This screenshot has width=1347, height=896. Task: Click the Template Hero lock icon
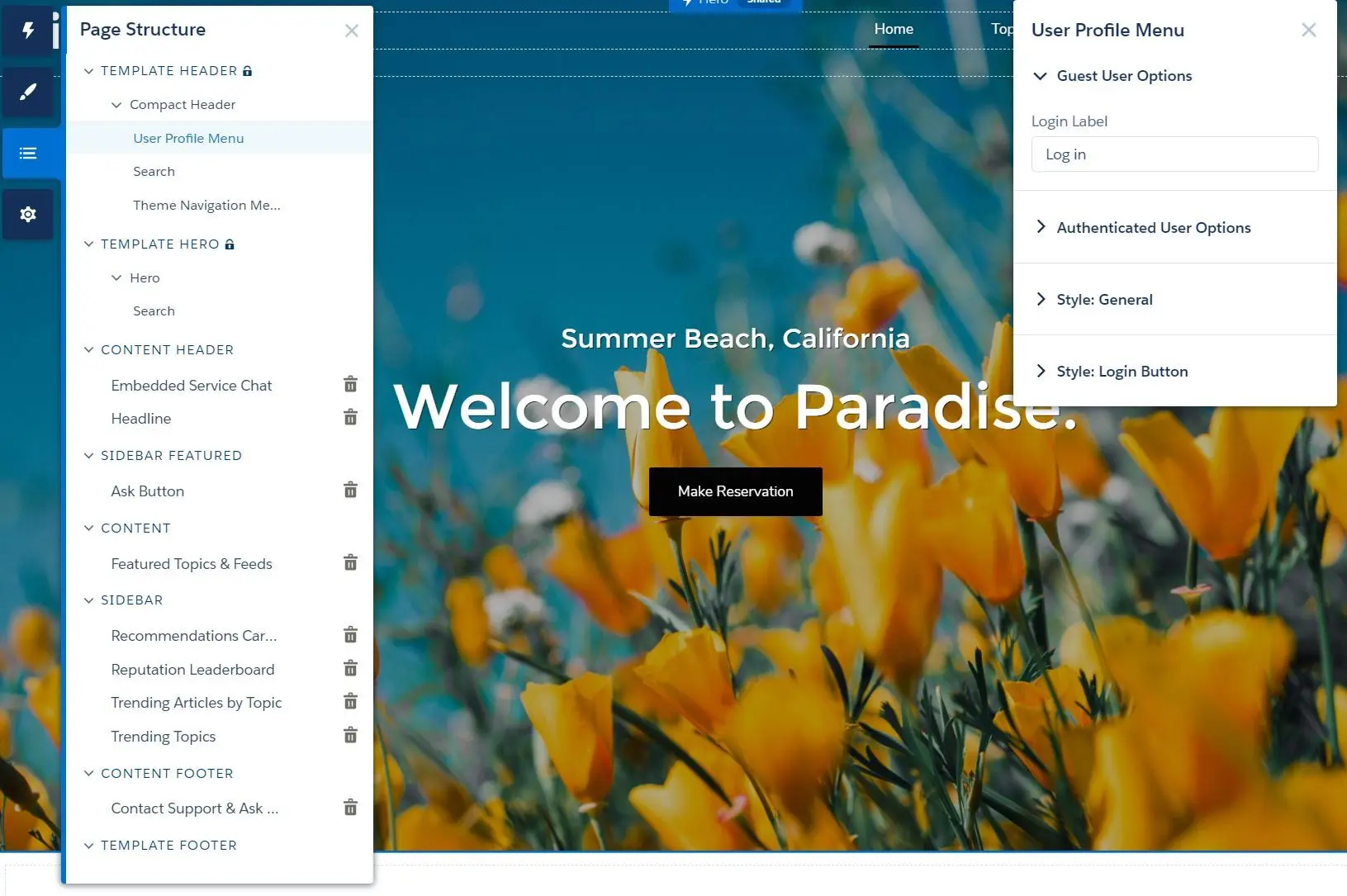tap(230, 244)
